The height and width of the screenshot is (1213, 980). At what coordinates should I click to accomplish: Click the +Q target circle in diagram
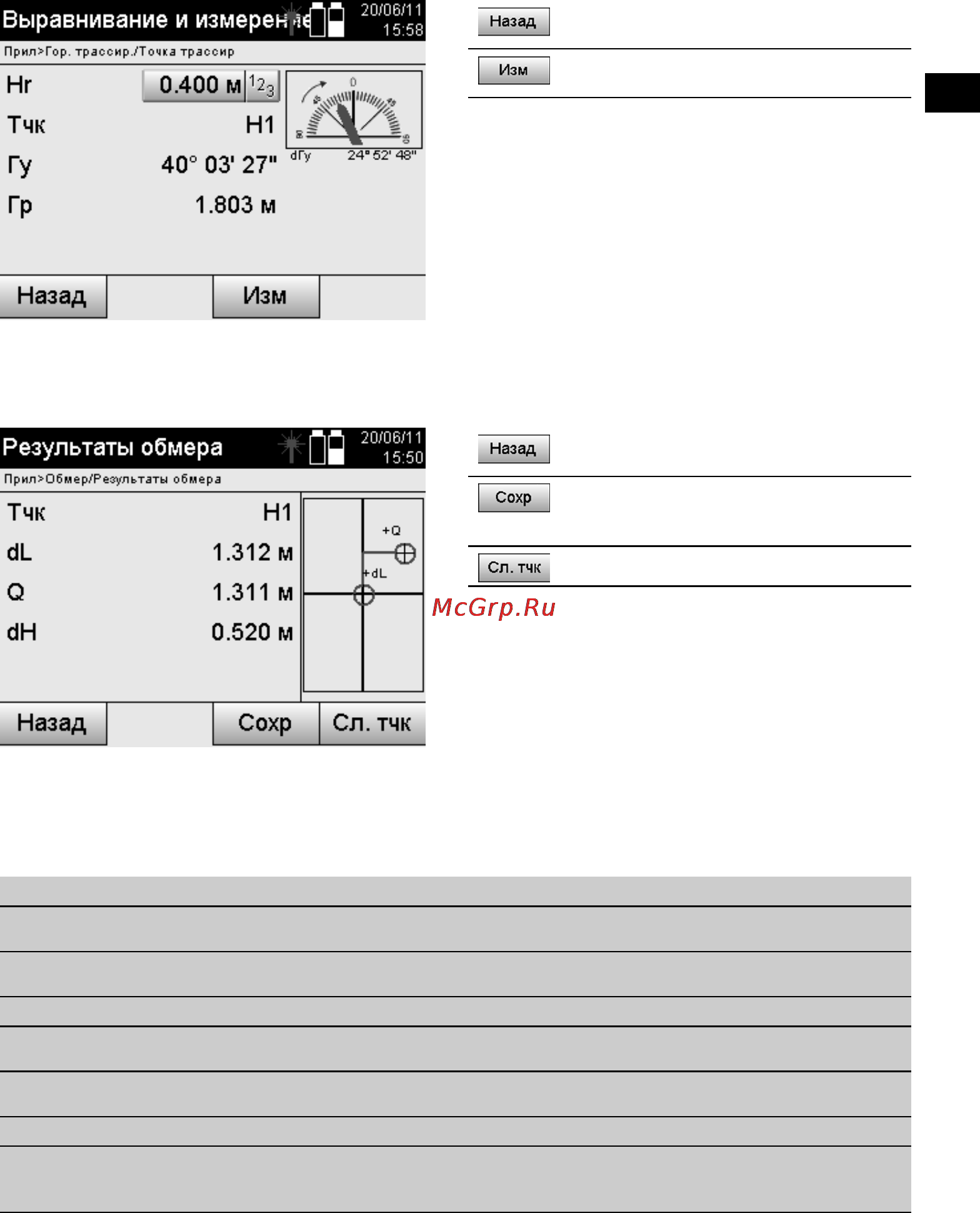pyautogui.click(x=405, y=553)
